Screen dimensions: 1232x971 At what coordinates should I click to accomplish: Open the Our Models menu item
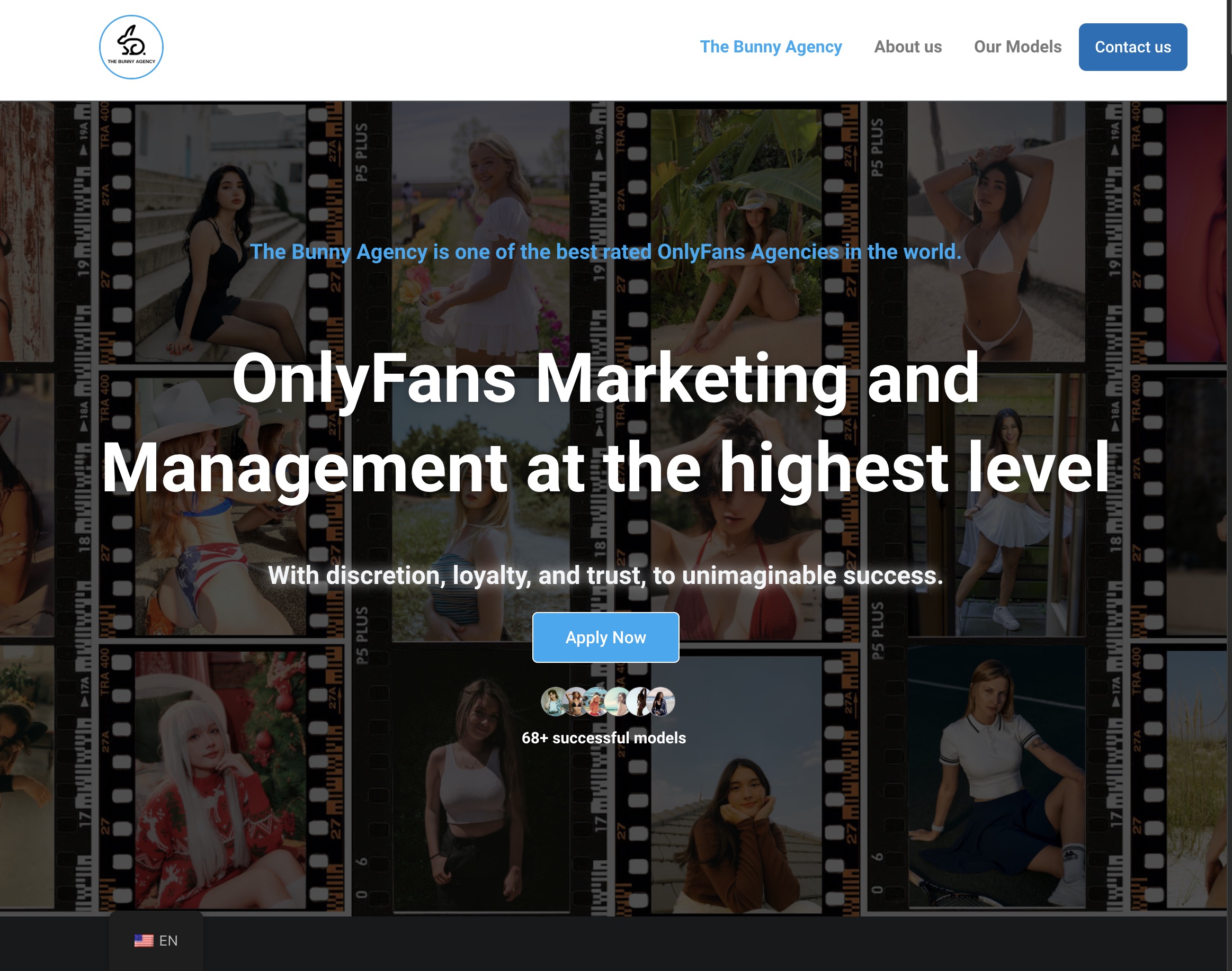coord(1017,47)
